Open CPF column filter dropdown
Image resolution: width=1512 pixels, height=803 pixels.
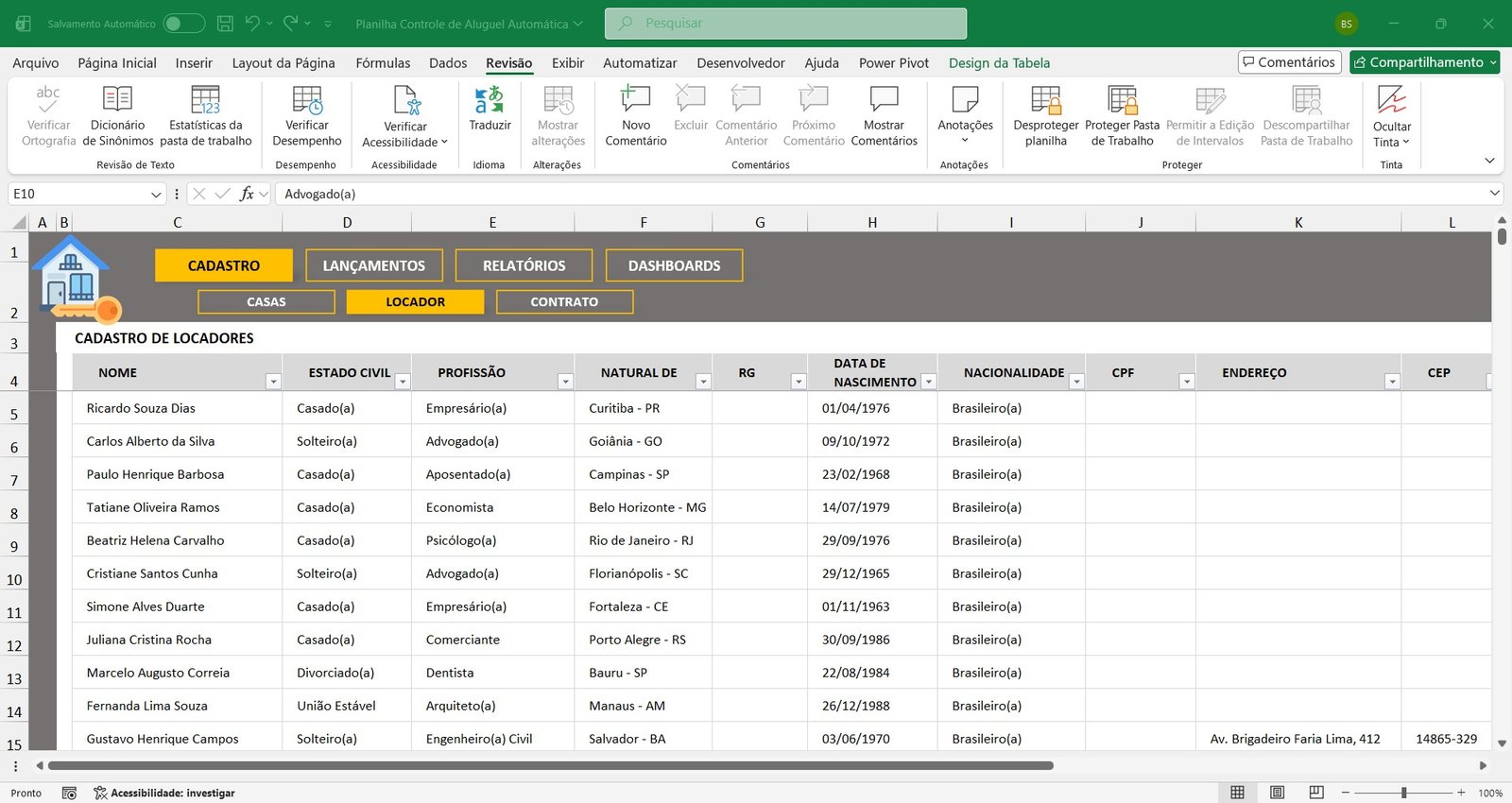coord(1187,382)
